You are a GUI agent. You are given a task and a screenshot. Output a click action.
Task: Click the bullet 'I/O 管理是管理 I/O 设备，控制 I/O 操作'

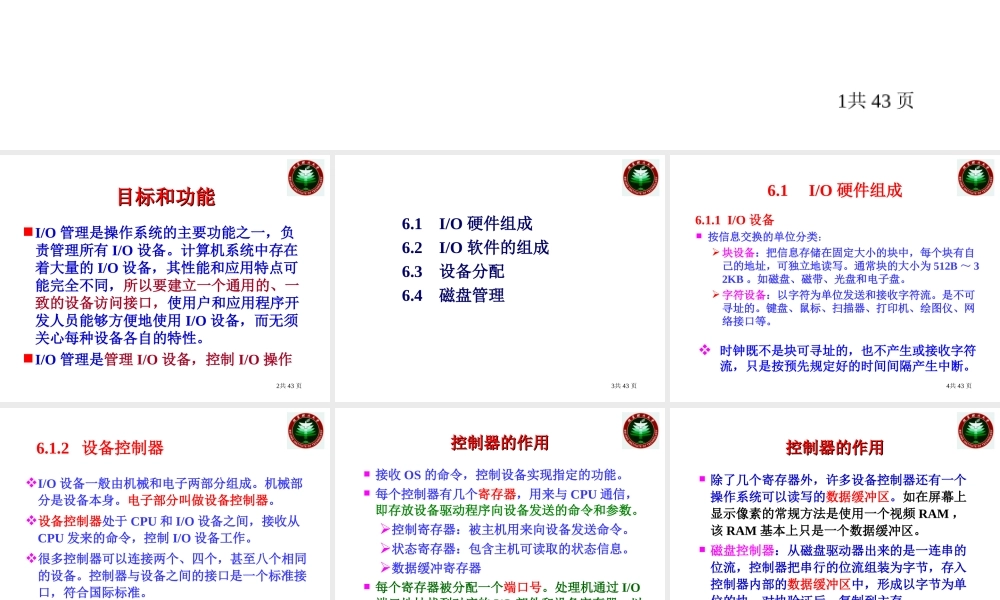pyautogui.click(x=163, y=360)
